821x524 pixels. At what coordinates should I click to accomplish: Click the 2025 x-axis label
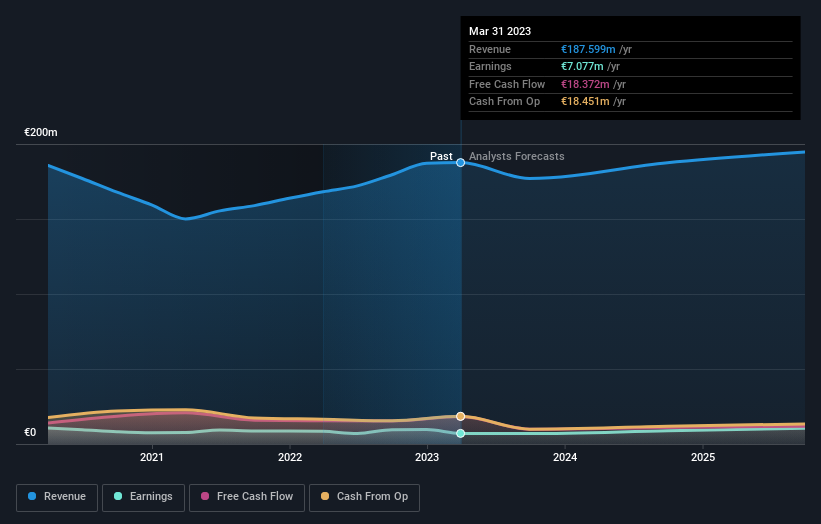pyautogui.click(x=703, y=457)
